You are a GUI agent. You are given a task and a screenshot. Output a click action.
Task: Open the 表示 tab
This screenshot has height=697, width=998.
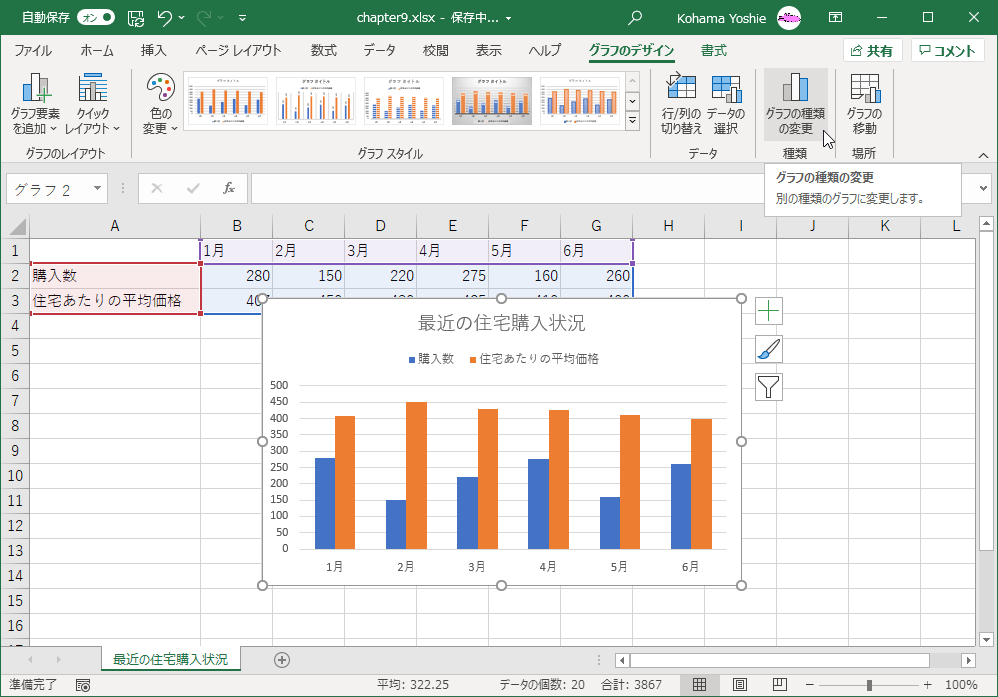point(489,50)
